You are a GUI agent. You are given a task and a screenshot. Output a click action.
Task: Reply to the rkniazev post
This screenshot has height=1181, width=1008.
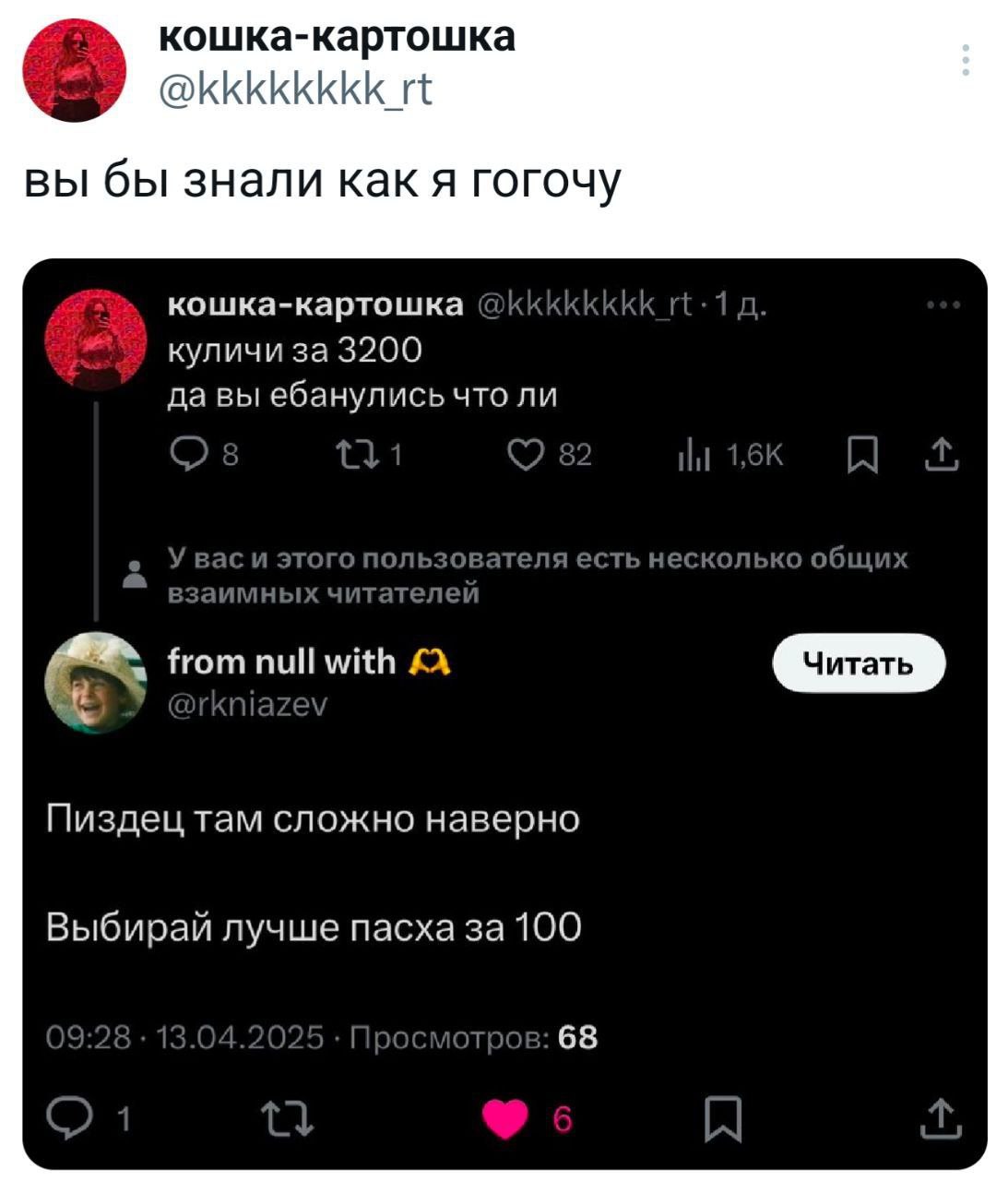[65, 1119]
